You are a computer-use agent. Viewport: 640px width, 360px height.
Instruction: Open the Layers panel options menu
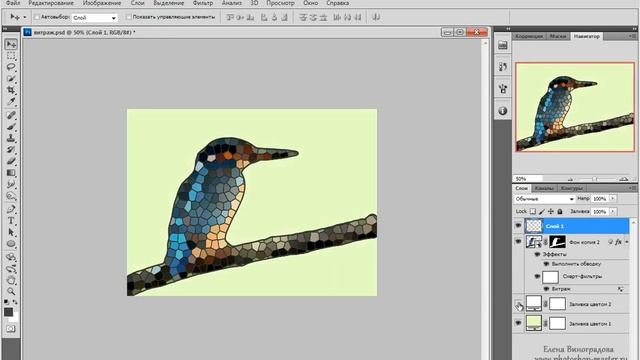[632, 188]
